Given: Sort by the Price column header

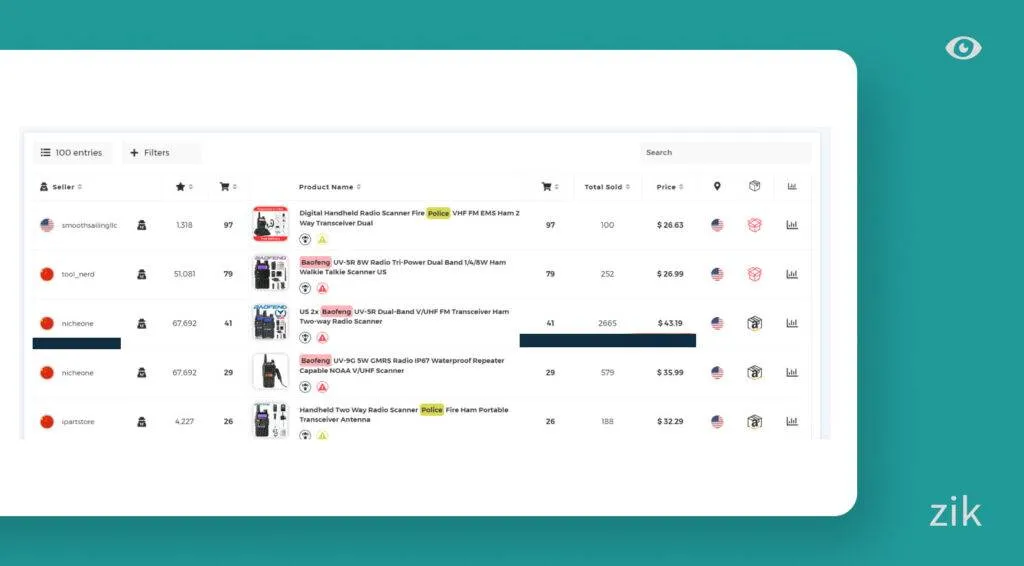Looking at the screenshot, I should pos(669,187).
